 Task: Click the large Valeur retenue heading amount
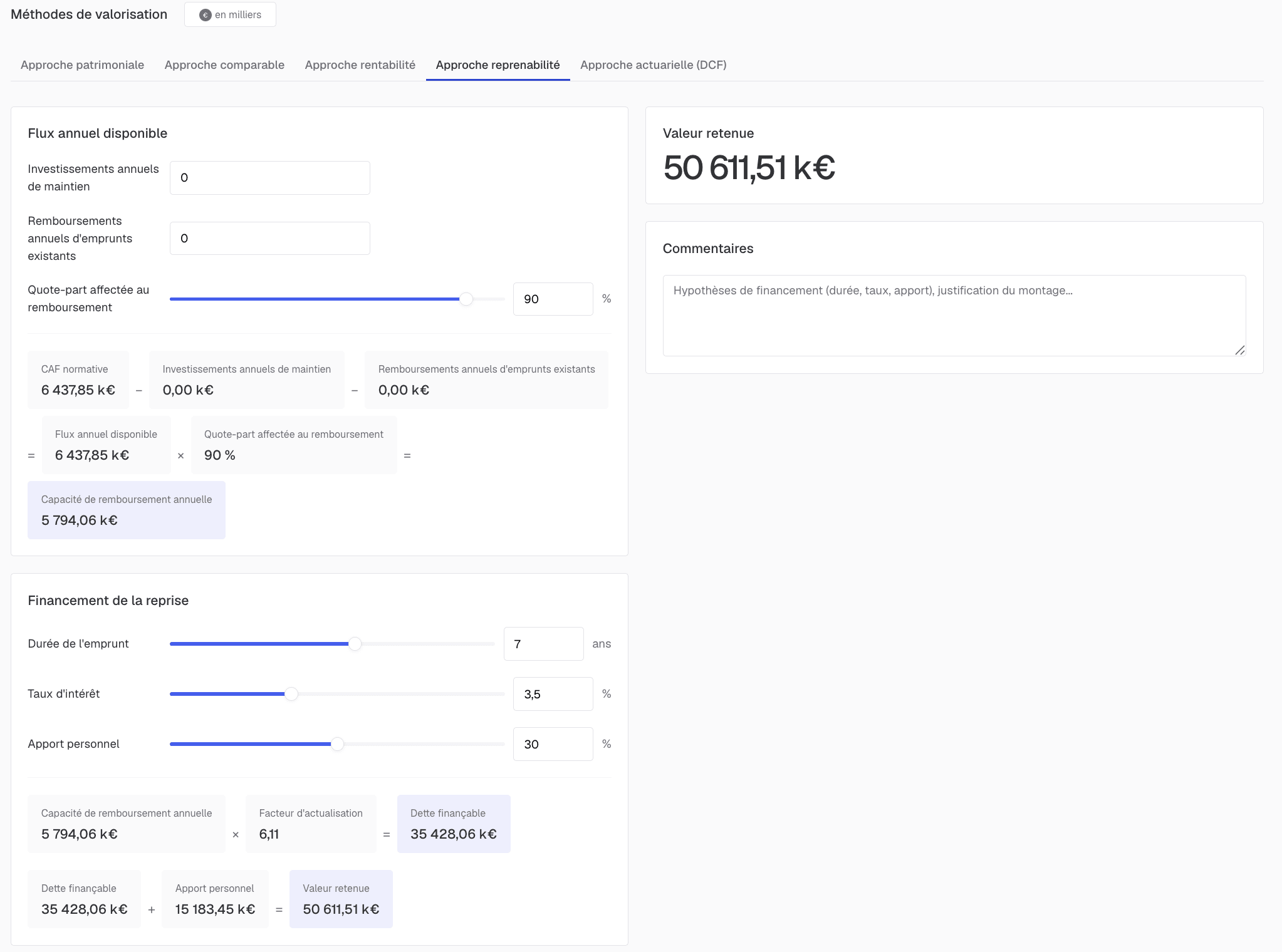(749, 168)
